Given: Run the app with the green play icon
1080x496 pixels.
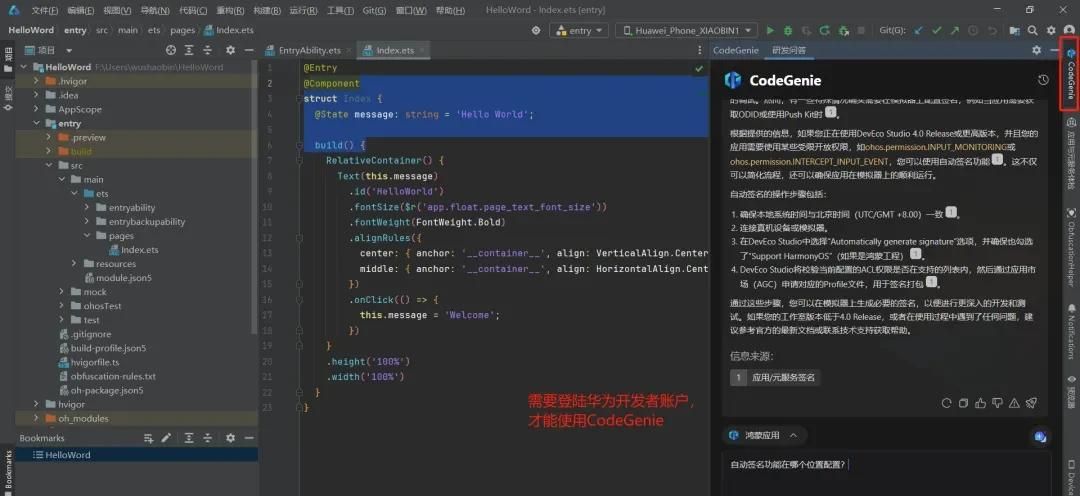Looking at the screenshot, I should [x=771, y=30].
